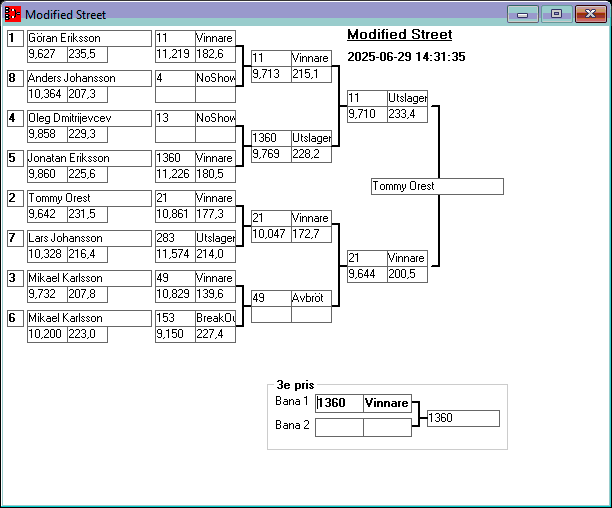612x508 pixels.
Task: Click empty Bana 2 result field
Action: [387, 428]
